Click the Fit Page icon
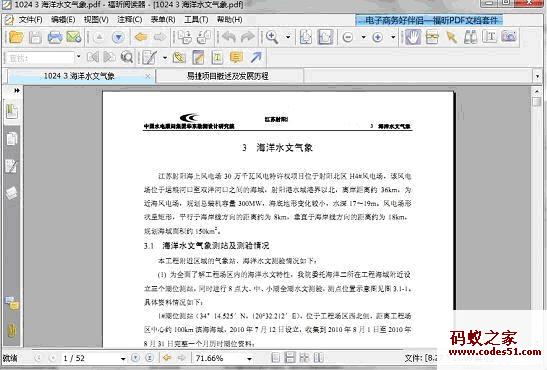 click(x=306, y=37)
